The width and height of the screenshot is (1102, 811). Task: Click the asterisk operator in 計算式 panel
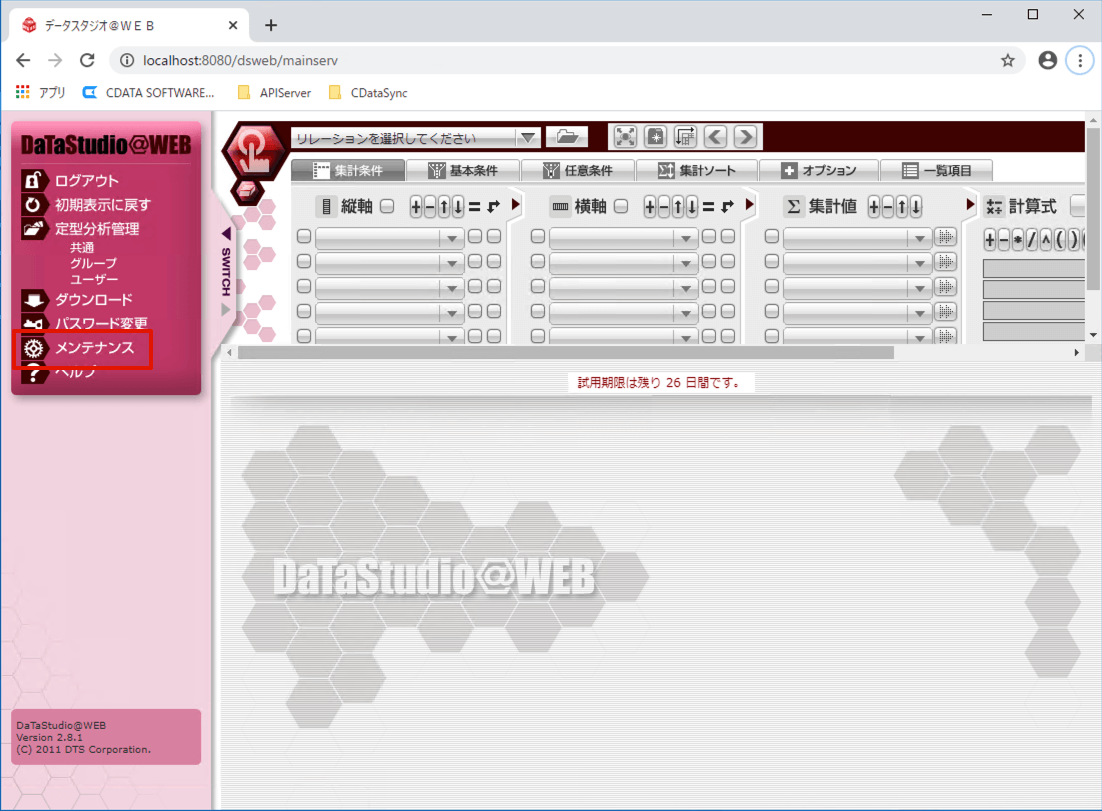pyautogui.click(x=1018, y=240)
